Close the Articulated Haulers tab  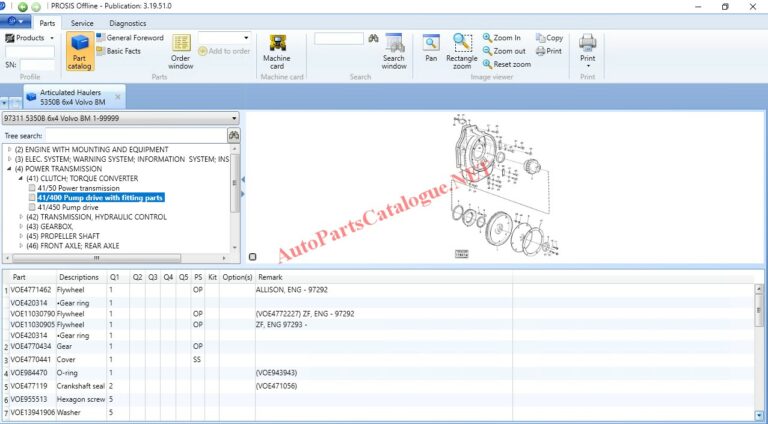(x=118, y=97)
